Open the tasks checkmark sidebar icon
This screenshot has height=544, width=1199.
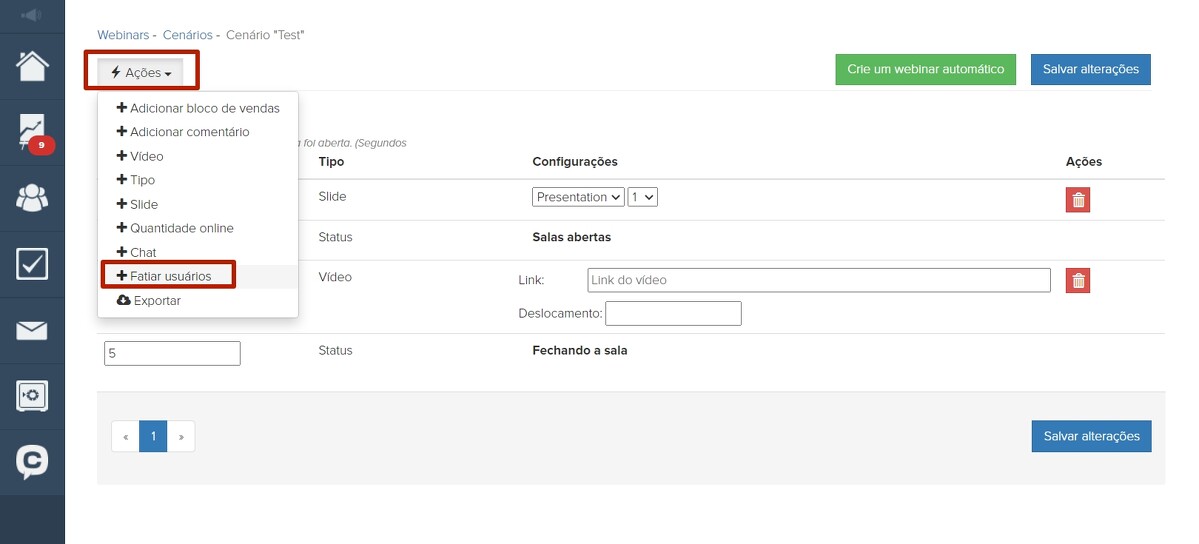[32, 264]
